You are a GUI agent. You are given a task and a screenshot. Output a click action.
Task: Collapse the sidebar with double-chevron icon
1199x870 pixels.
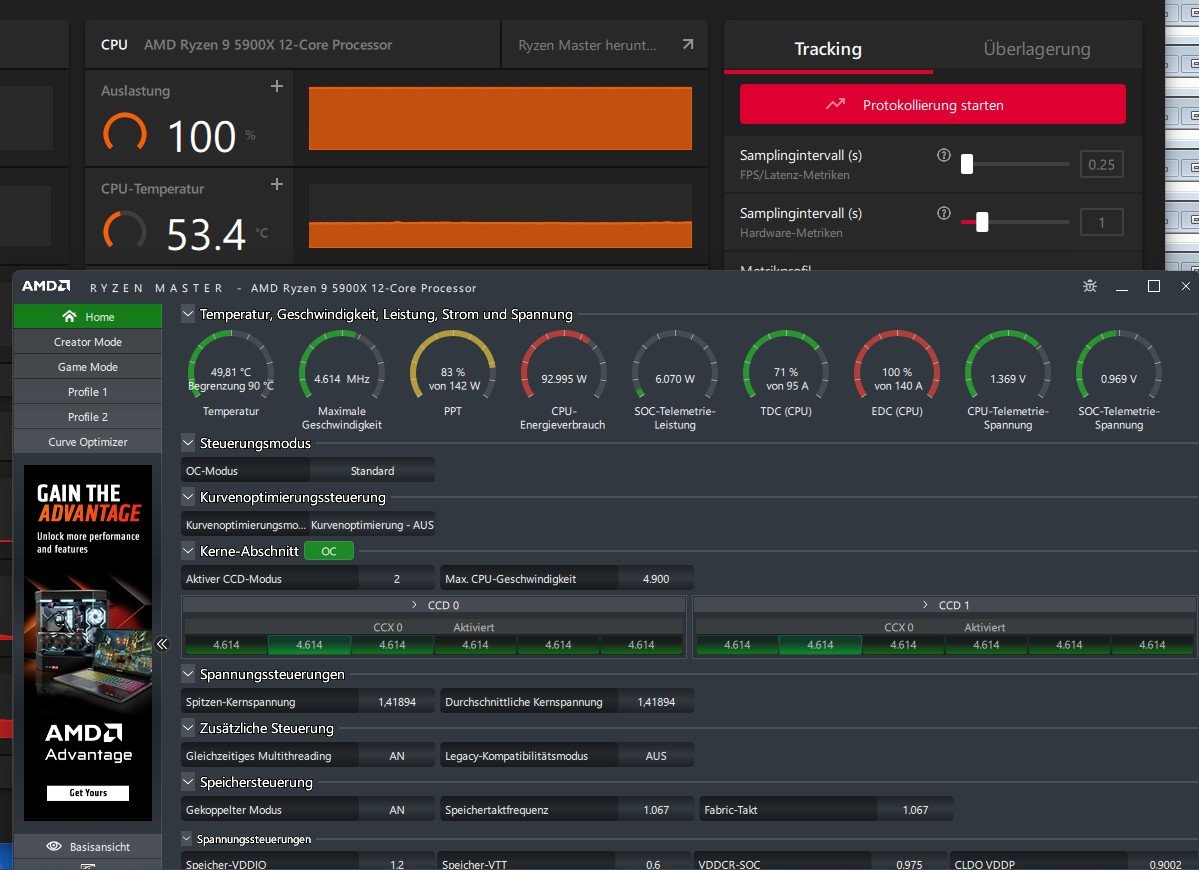click(162, 644)
